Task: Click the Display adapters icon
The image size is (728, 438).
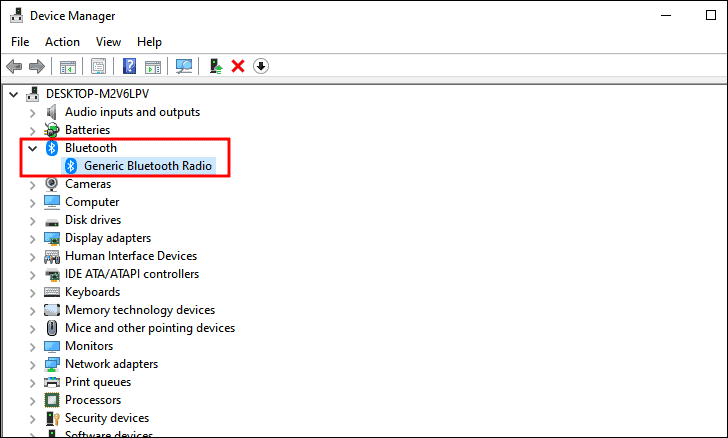Action: coord(52,238)
